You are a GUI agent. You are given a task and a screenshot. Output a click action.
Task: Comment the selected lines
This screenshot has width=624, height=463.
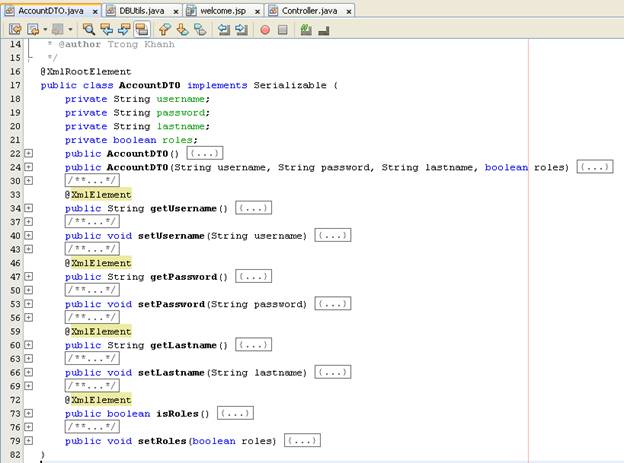(306, 29)
